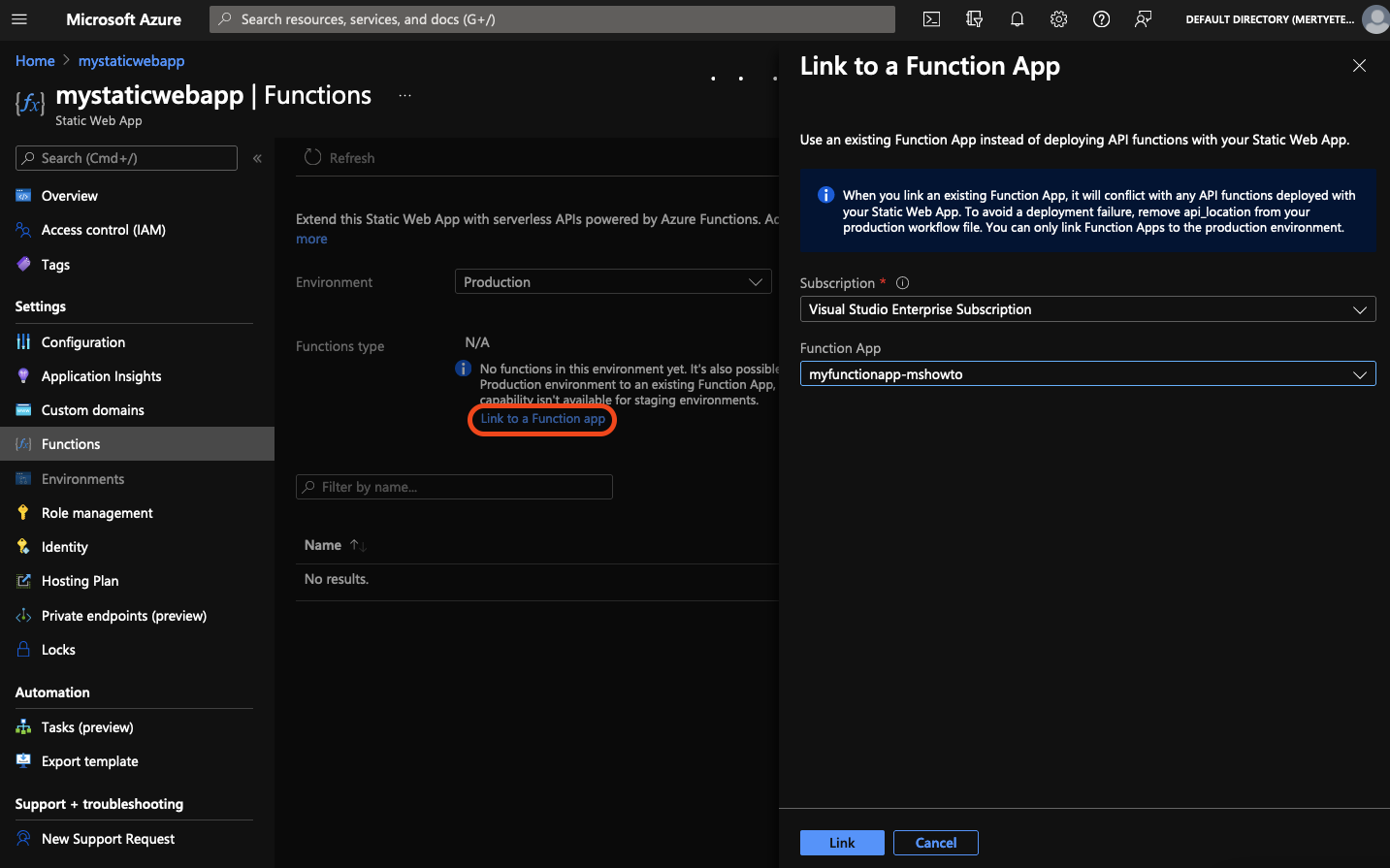Select Functions in the sidebar
Viewport: 1390px width, 868px height.
coord(137,444)
